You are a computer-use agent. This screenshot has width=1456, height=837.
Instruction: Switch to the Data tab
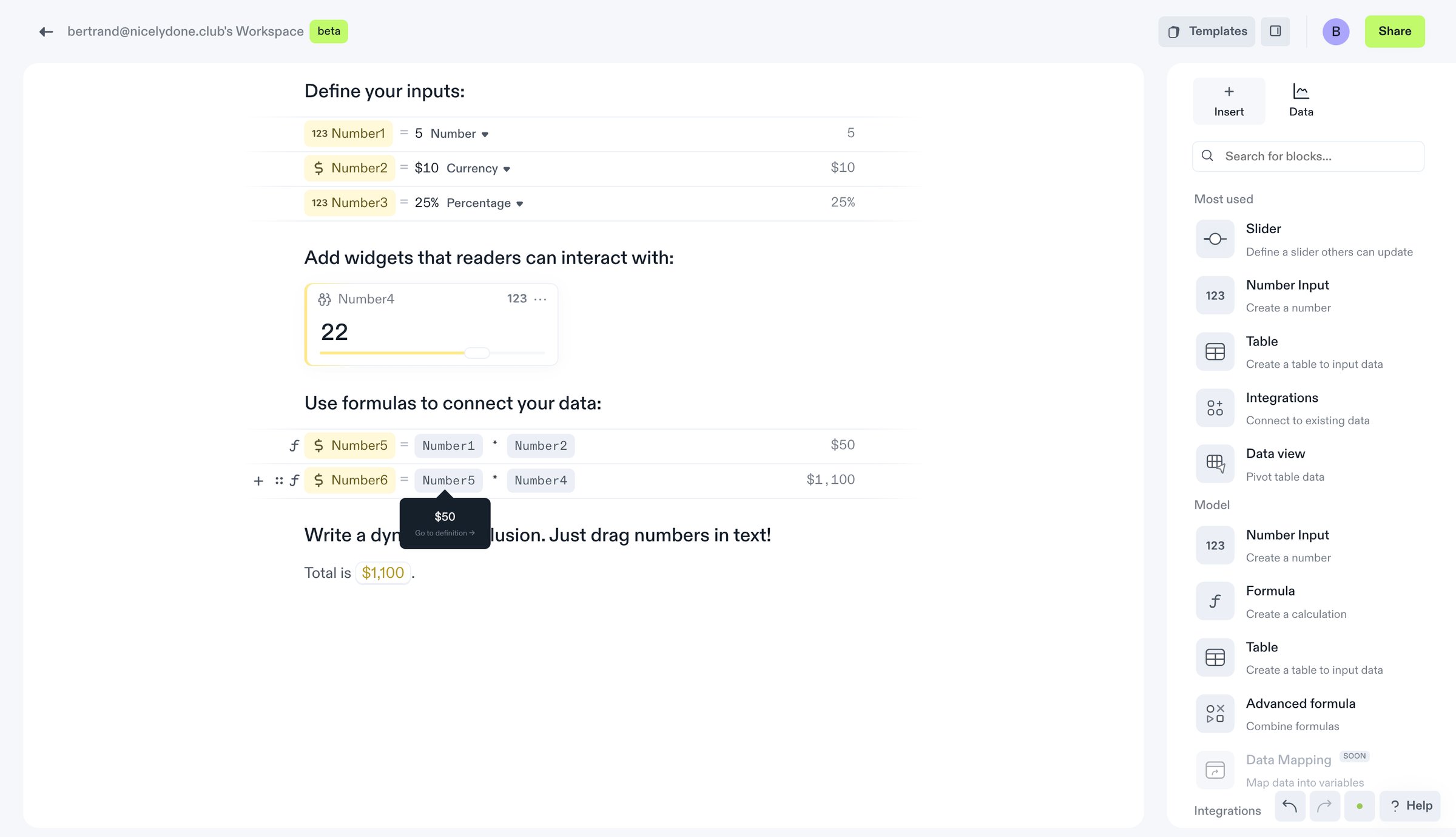(1301, 101)
